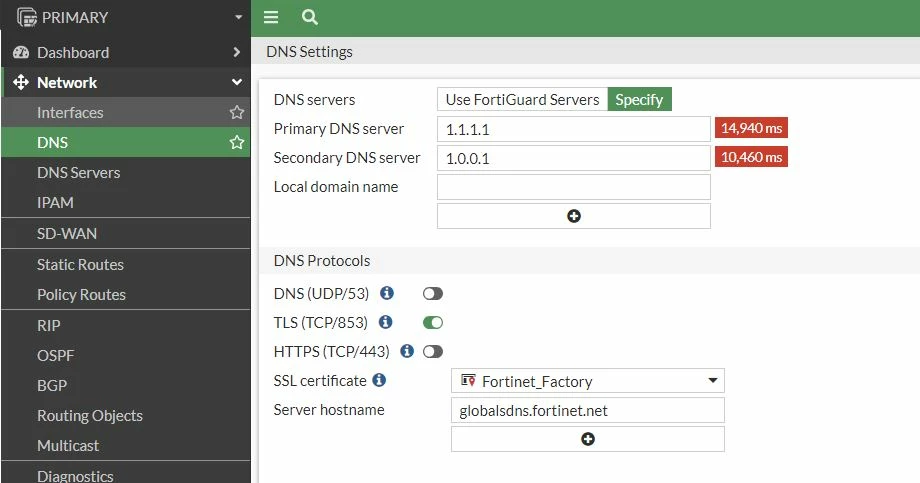This screenshot has width=920, height=483.
Task: Open the RIP menu item
Action: pyautogui.click(x=126, y=326)
